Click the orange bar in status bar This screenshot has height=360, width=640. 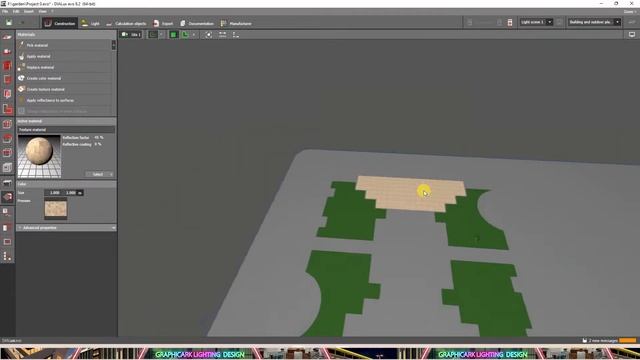click(x=628, y=340)
